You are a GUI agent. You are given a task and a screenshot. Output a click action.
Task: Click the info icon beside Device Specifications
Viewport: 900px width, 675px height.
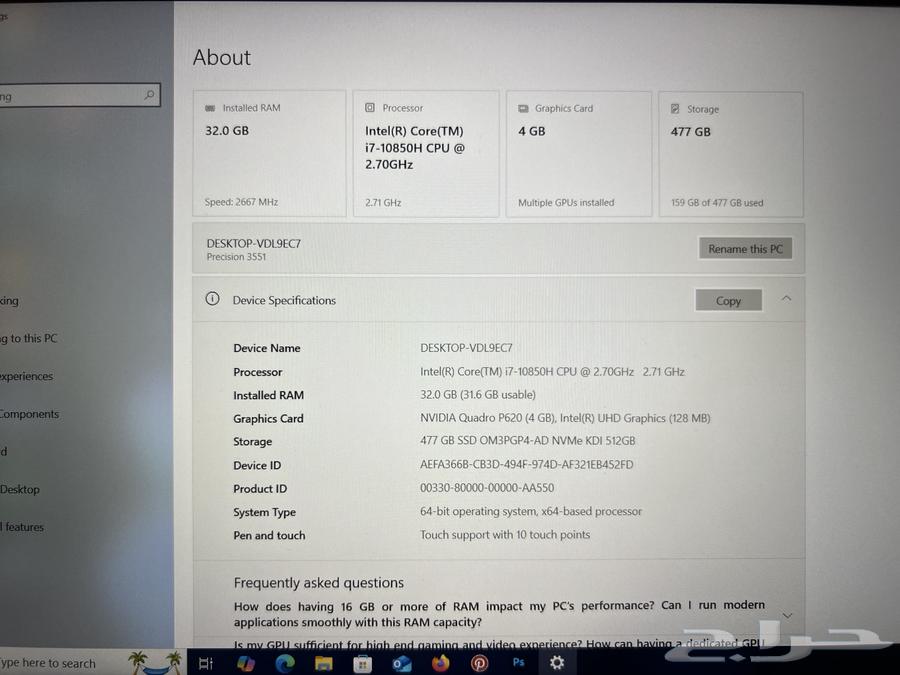pyautogui.click(x=211, y=299)
